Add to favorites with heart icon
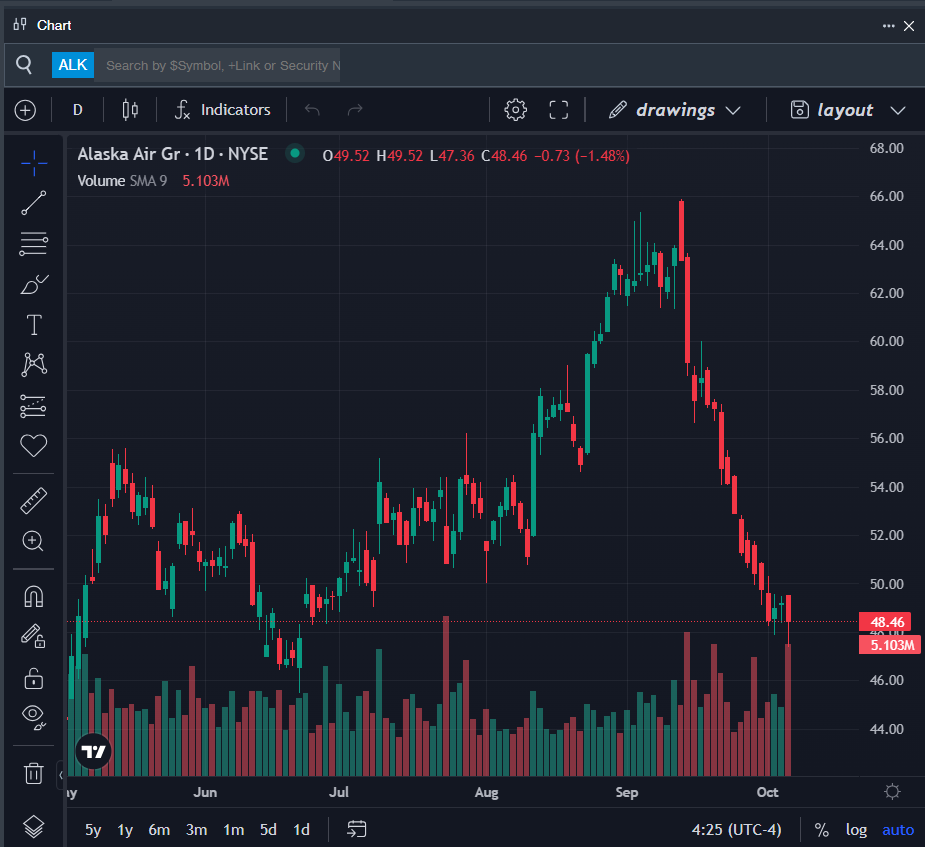Screen dimensions: 925x847 coord(33,446)
